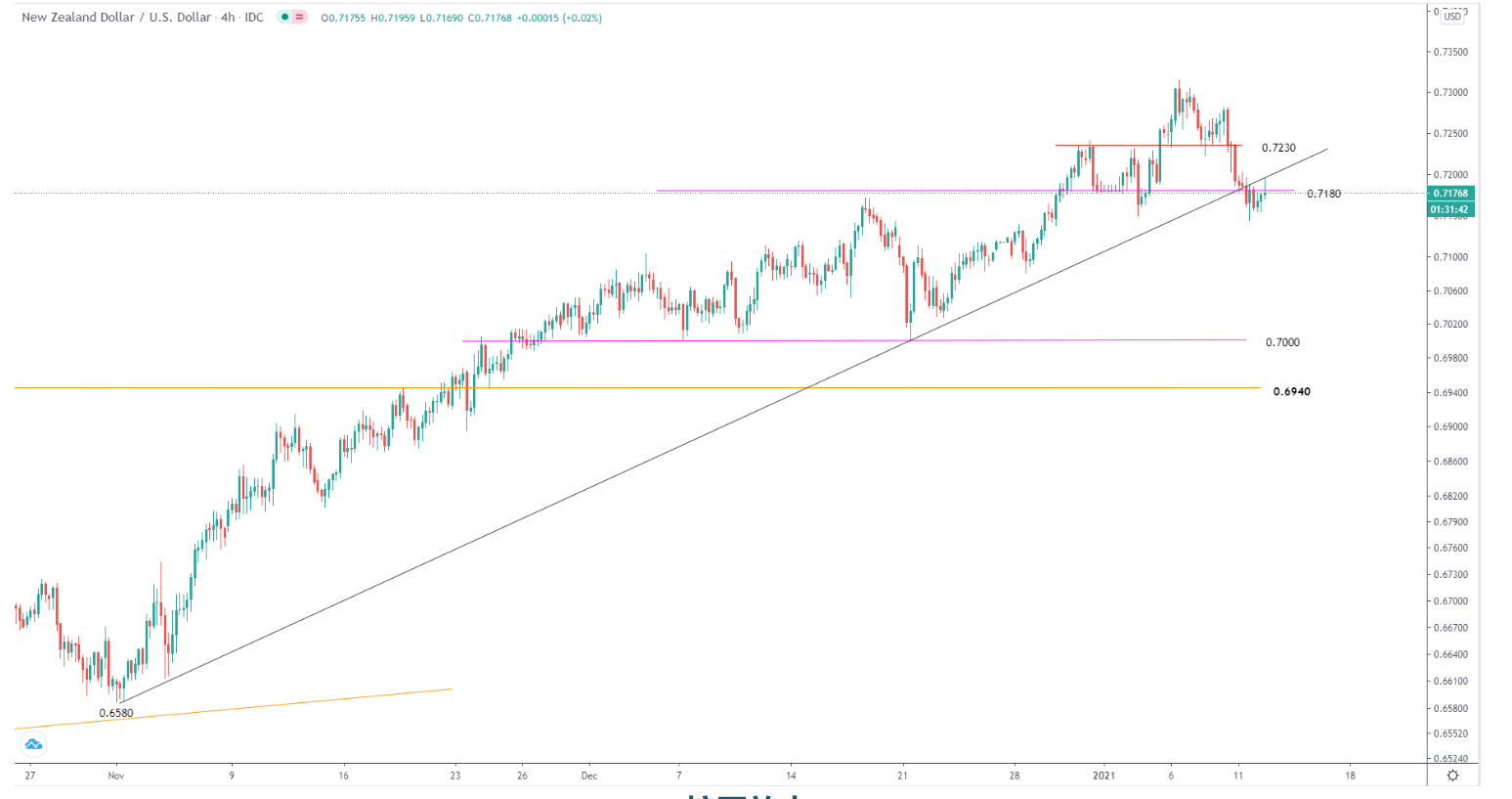Click the candle countdown timer 01:31:42
Viewport: 1512px width, 799px height.
pos(1451,209)
